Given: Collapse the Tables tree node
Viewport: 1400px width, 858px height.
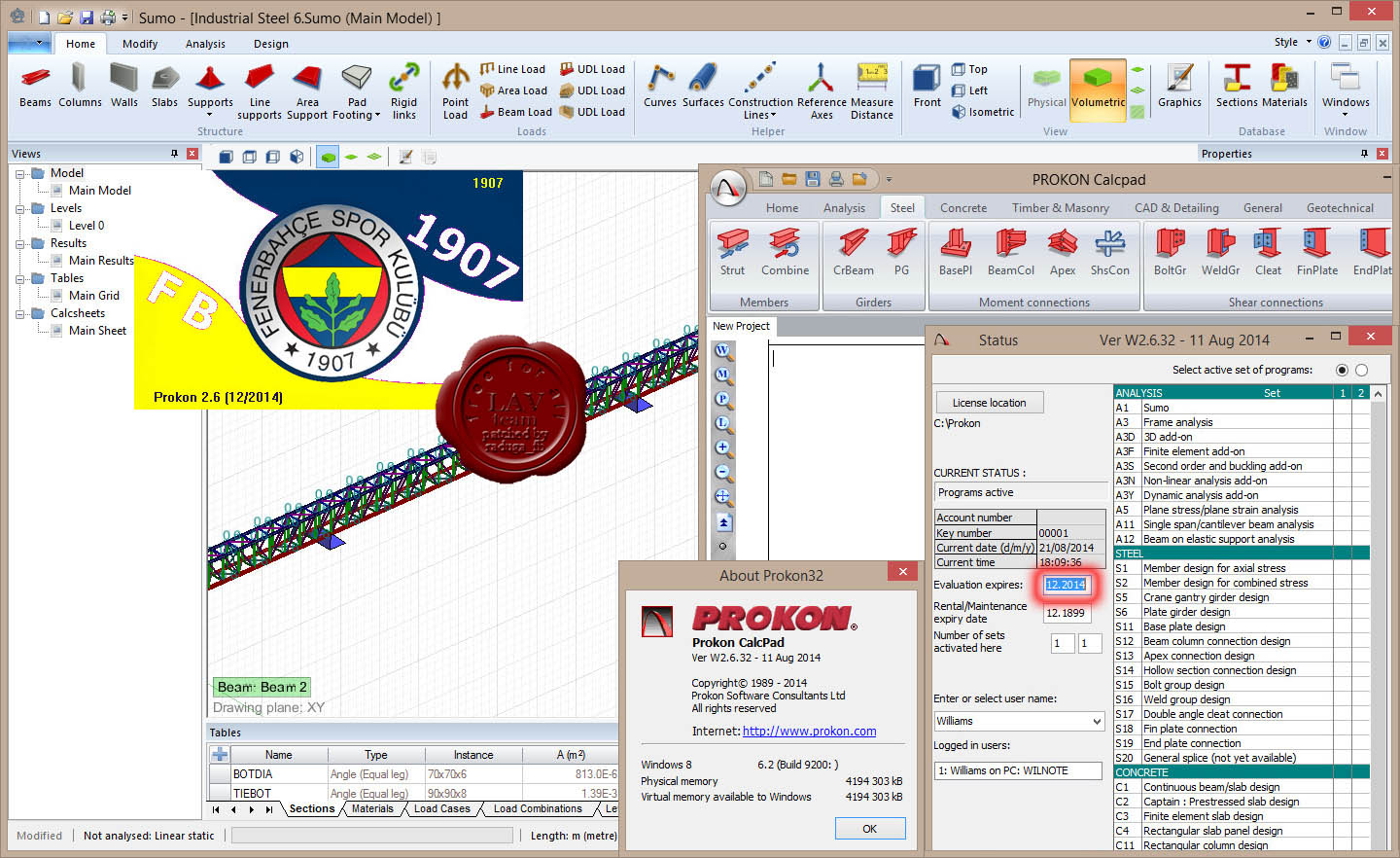Looking at the screenshot, I should (x=20, y=279).
